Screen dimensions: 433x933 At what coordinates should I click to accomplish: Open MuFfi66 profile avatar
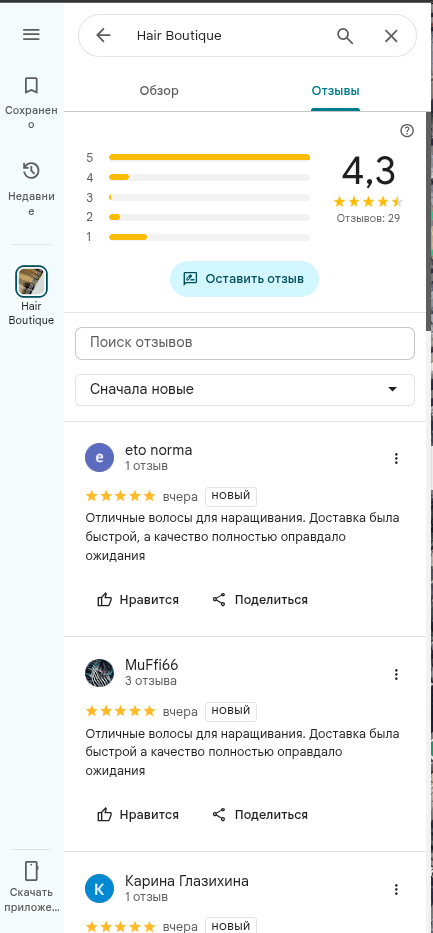[x=99, y=673]
